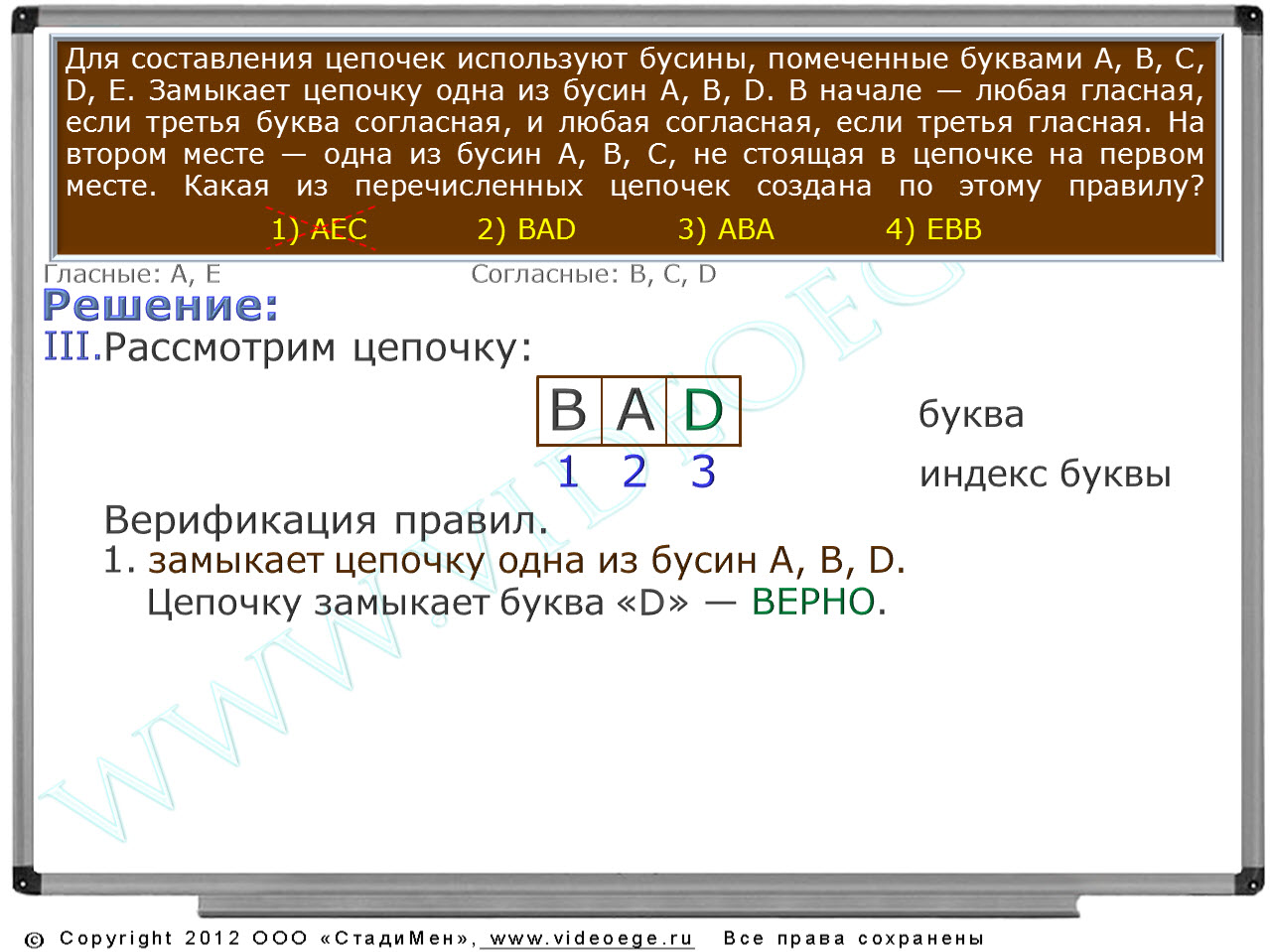Screen dimensions: 1270x952
Task: Click the green word 'ВЕРНО'
Action: click(813, 602)
